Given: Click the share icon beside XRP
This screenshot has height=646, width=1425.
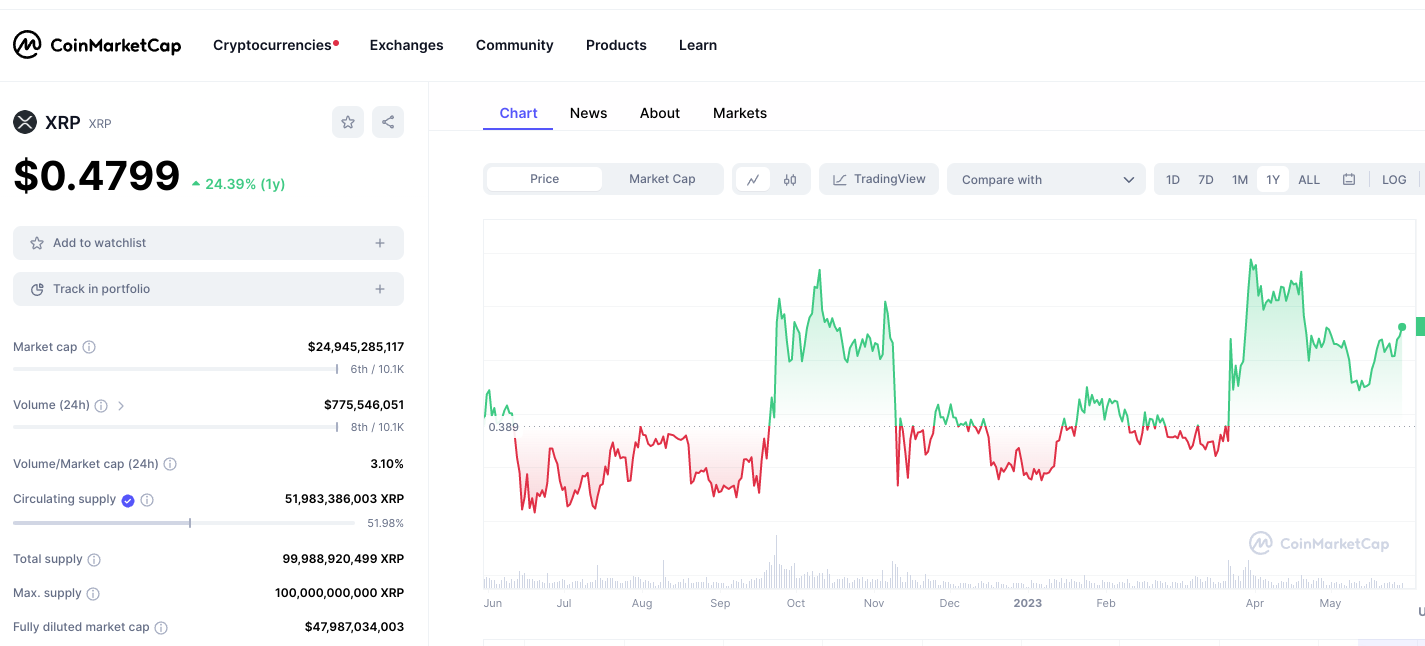Looking at the screenshot, I should point(388,122).
